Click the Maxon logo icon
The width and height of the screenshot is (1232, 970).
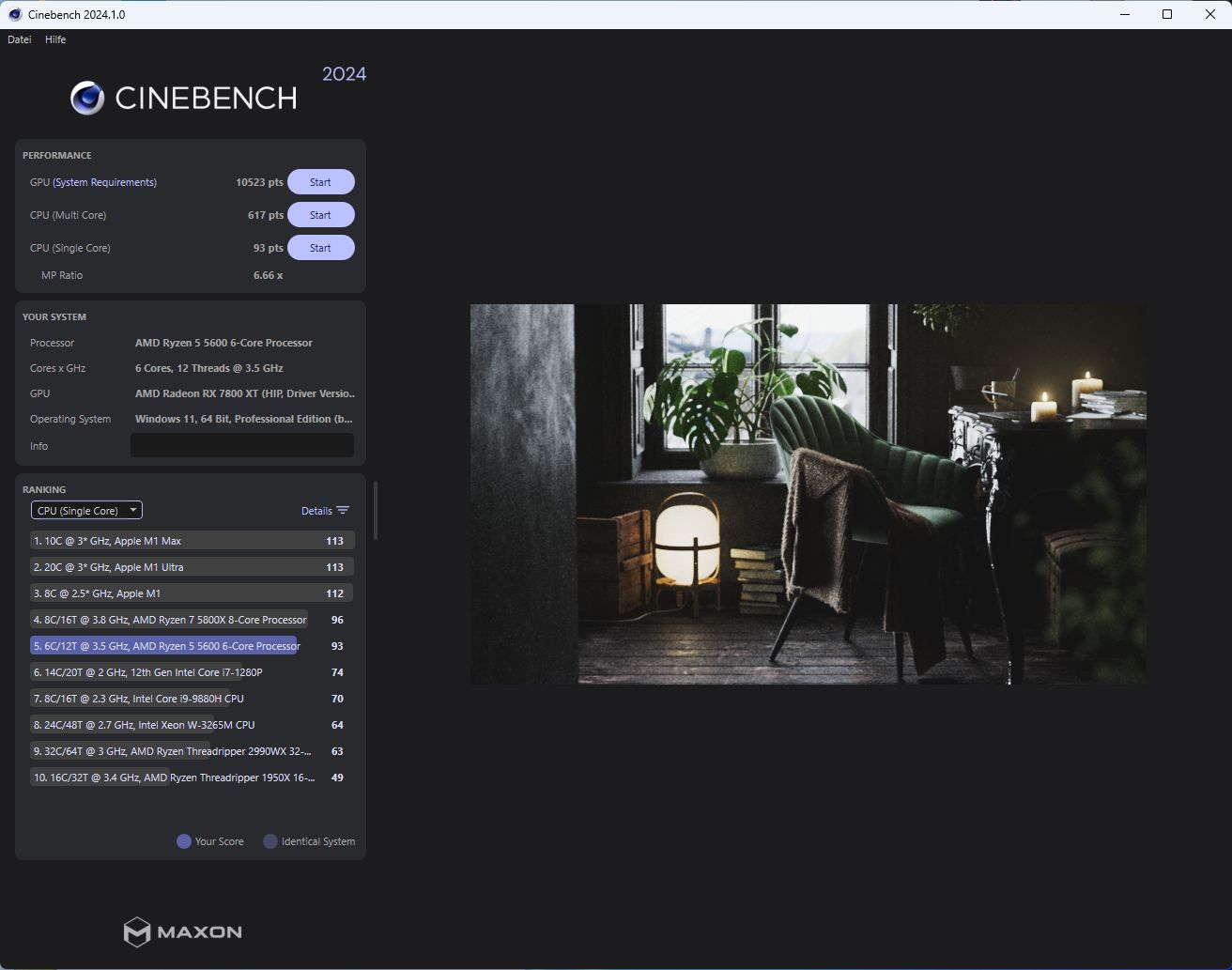(x=137, y=932)
